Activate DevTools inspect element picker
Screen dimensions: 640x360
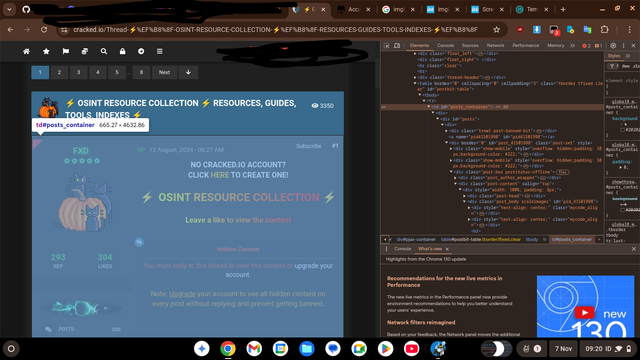387,45
